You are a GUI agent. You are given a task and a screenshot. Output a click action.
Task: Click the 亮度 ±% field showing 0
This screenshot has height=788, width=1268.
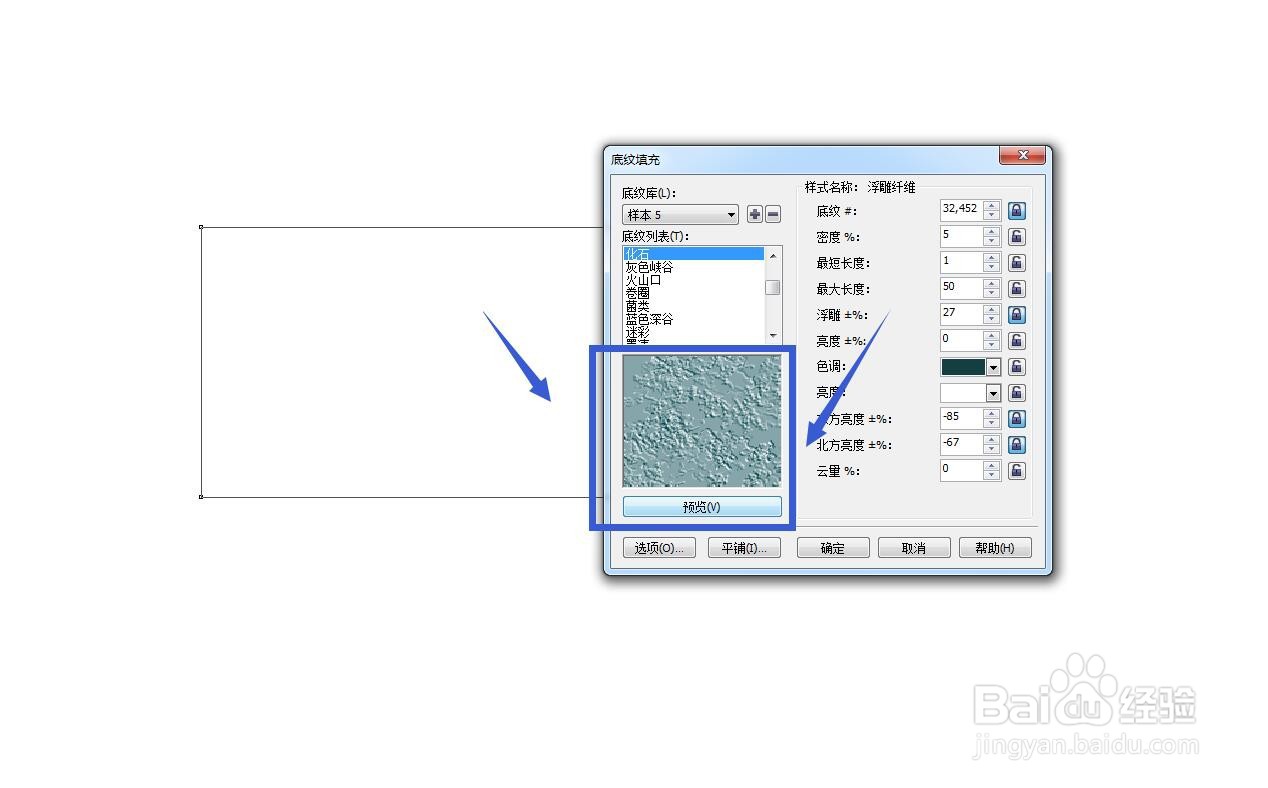coord(961,340)
